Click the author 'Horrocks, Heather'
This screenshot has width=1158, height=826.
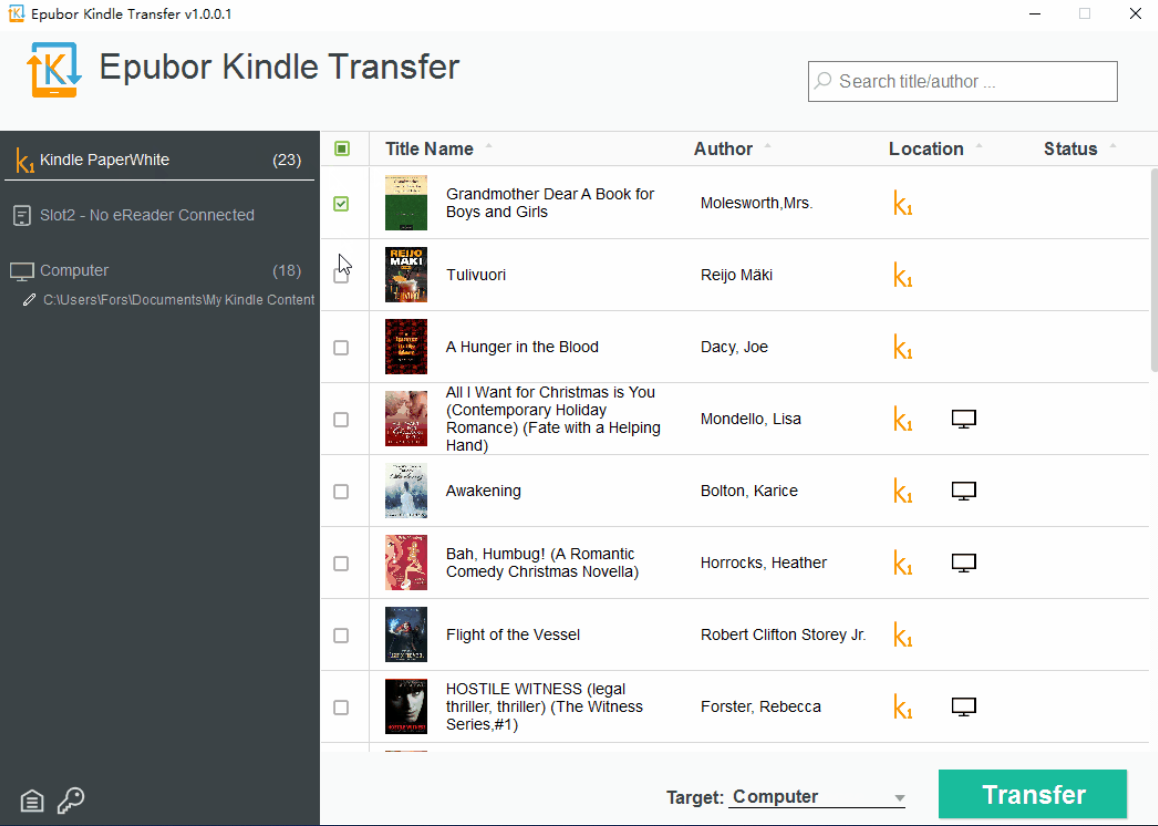(x=764, y=563)
